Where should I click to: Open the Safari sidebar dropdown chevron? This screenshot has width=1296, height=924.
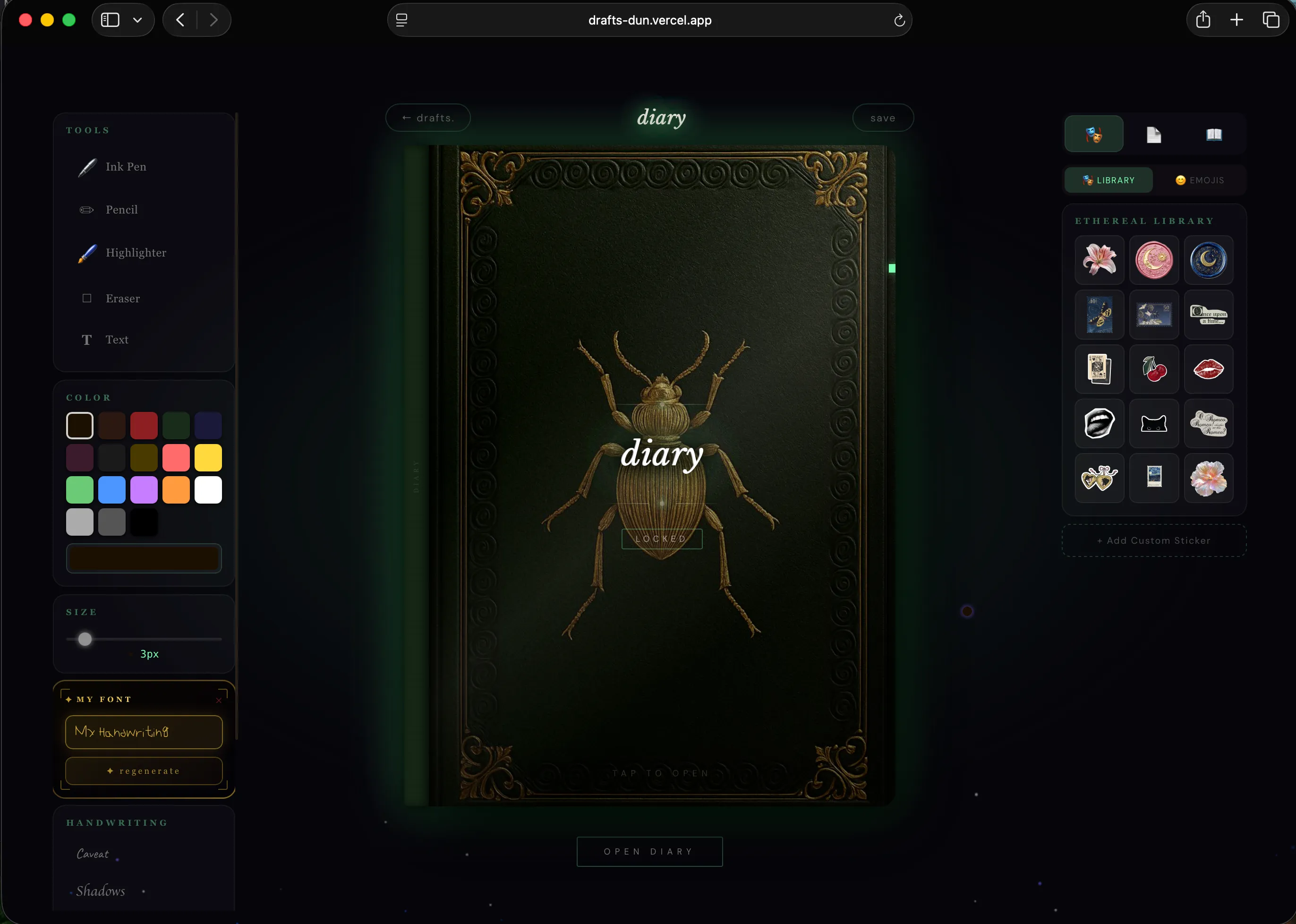[x=137, y=20]
